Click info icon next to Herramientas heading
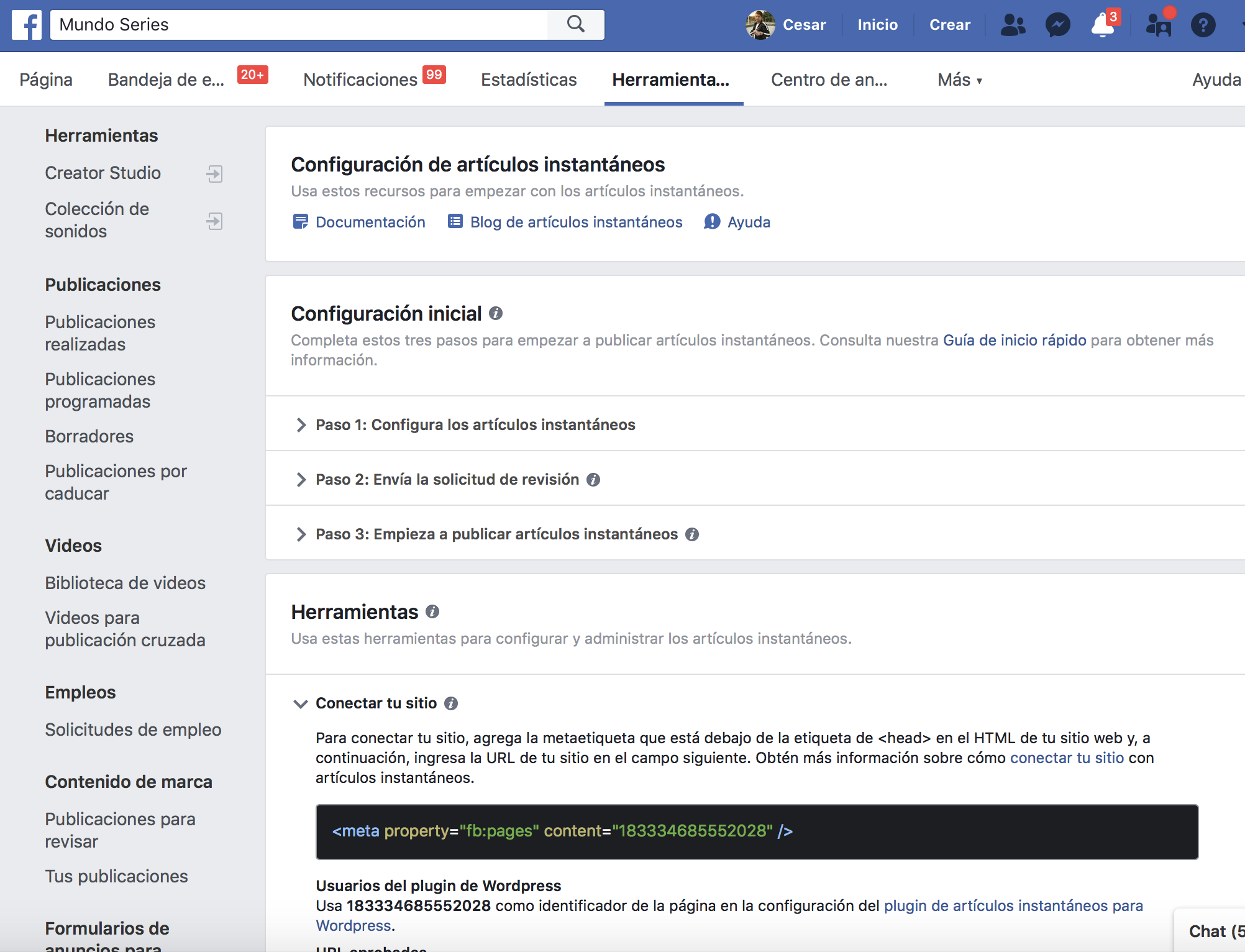 click(x=432, y=611)
